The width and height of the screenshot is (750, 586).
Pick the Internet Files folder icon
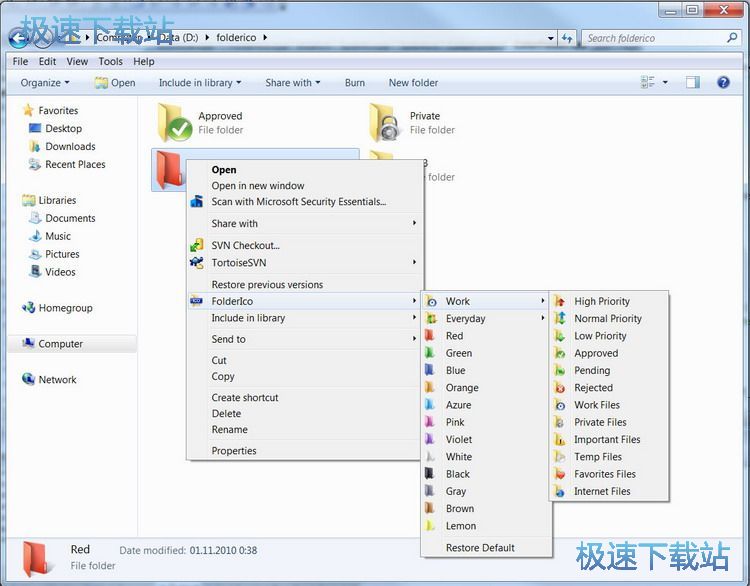point(602,491)
